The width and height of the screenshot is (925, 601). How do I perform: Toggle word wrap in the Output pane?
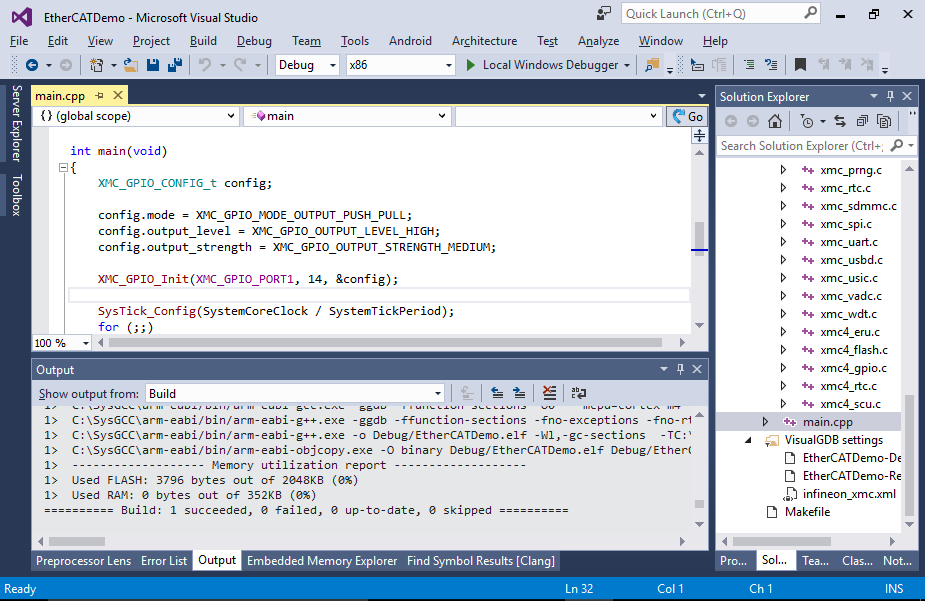[x=578, y=393]
